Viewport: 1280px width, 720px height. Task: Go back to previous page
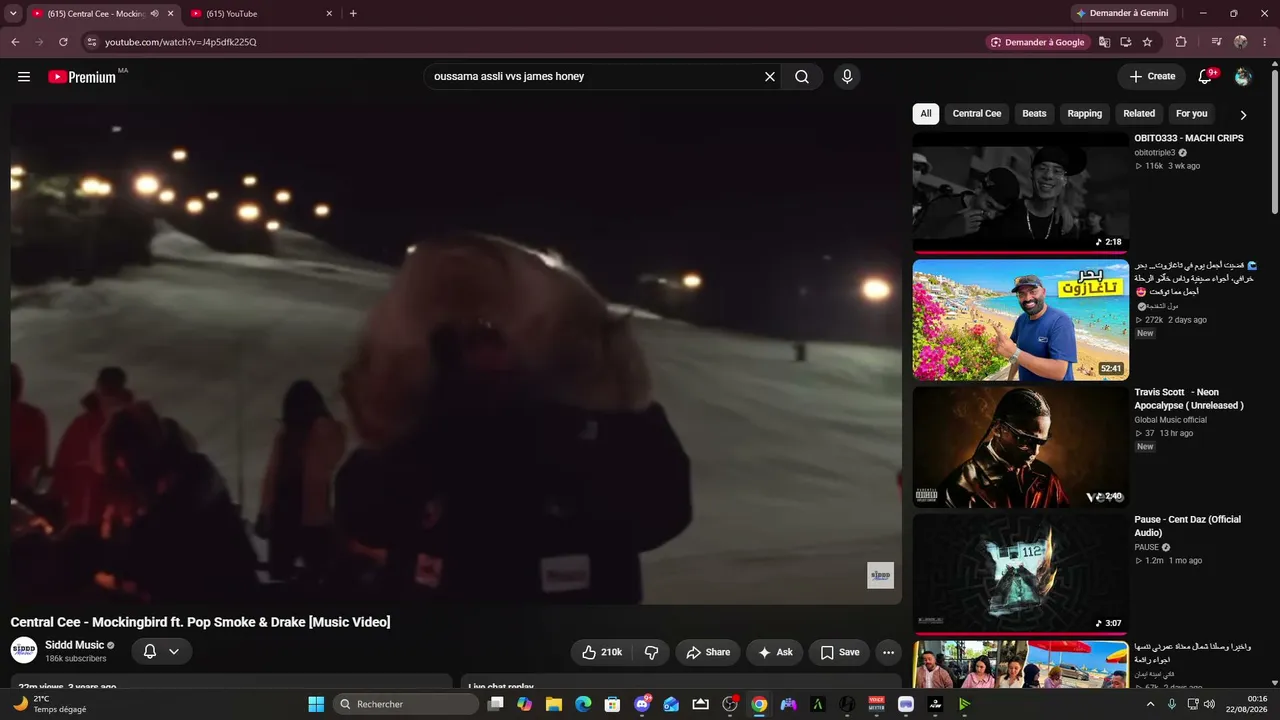tap(15, 42)
